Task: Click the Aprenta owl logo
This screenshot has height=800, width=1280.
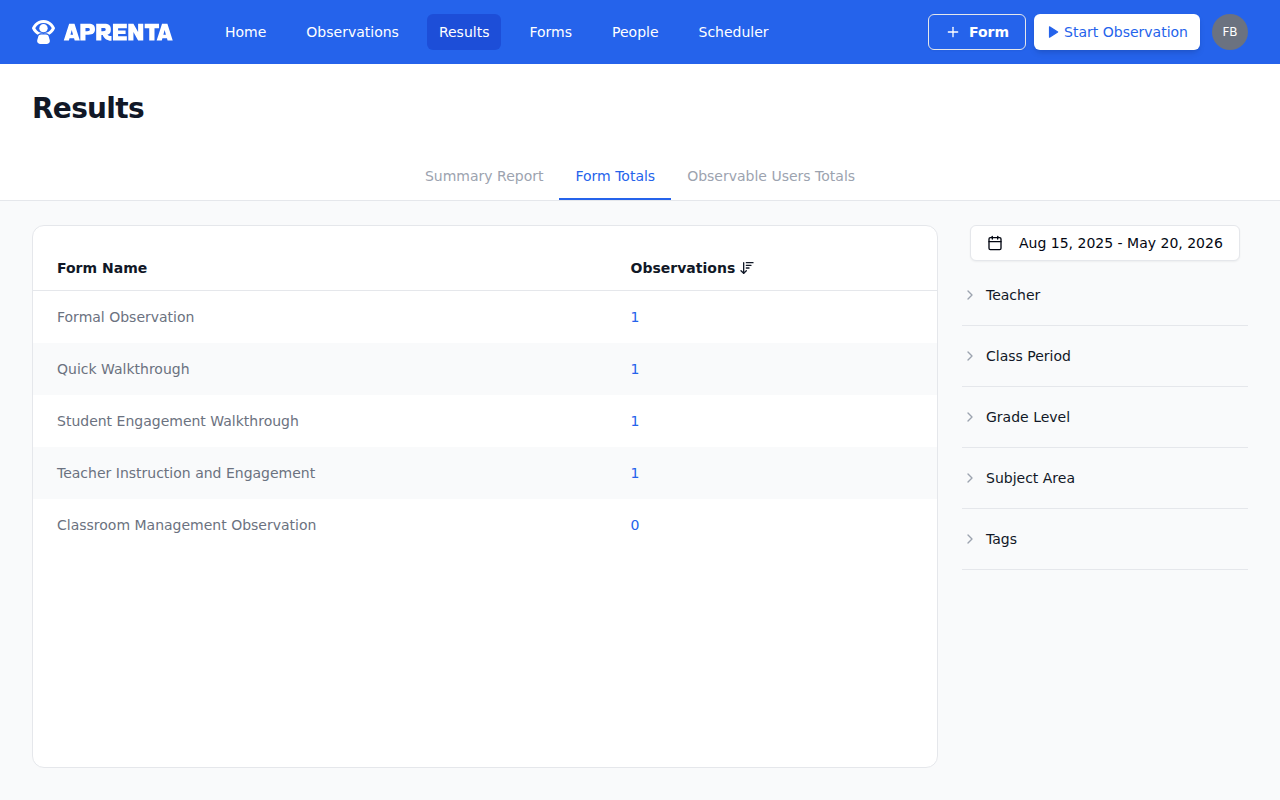Action: 41,31
